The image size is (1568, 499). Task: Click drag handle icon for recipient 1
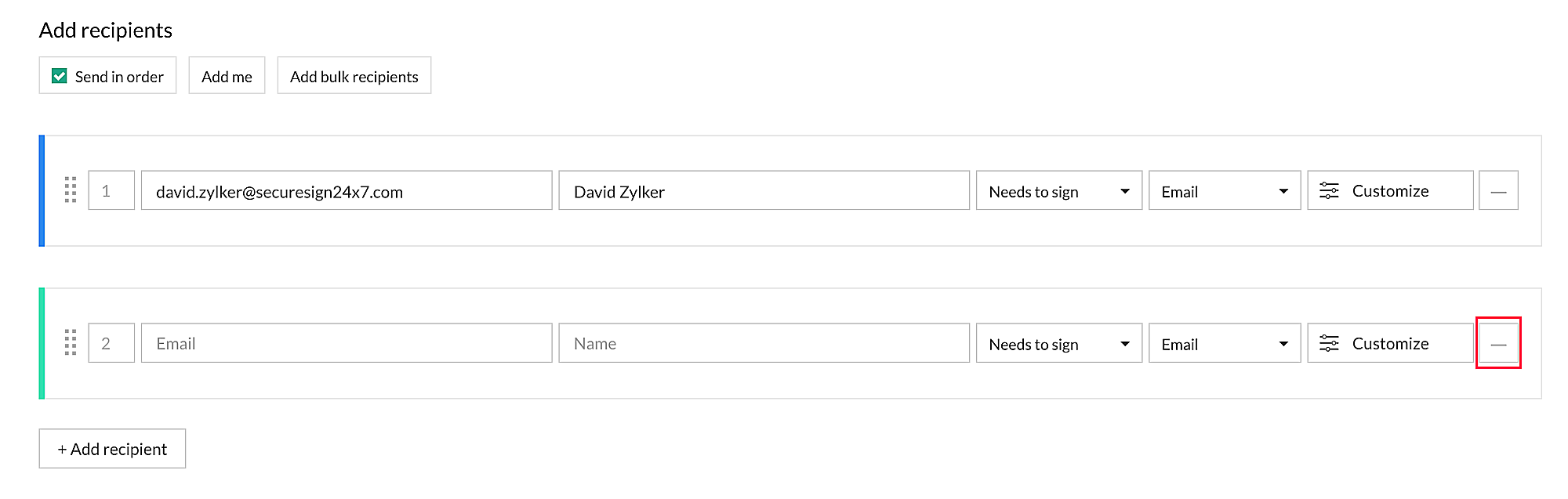[x=71, y=190]
